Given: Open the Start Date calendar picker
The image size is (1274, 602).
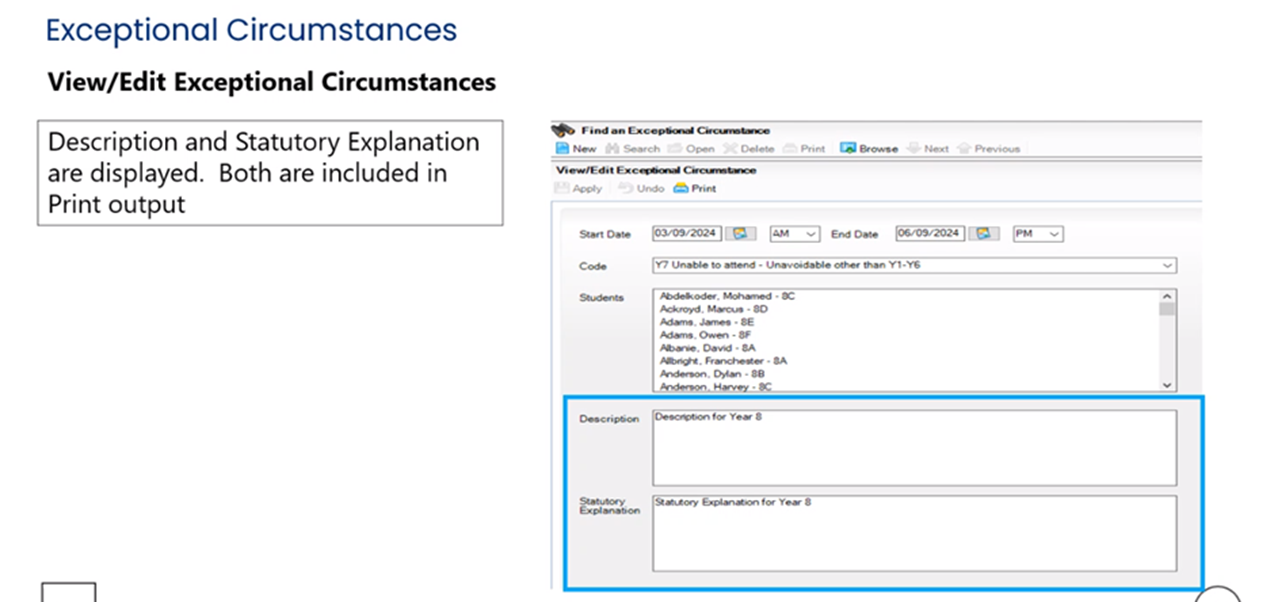Looking at the screenshot, I should tap(740, 234).
